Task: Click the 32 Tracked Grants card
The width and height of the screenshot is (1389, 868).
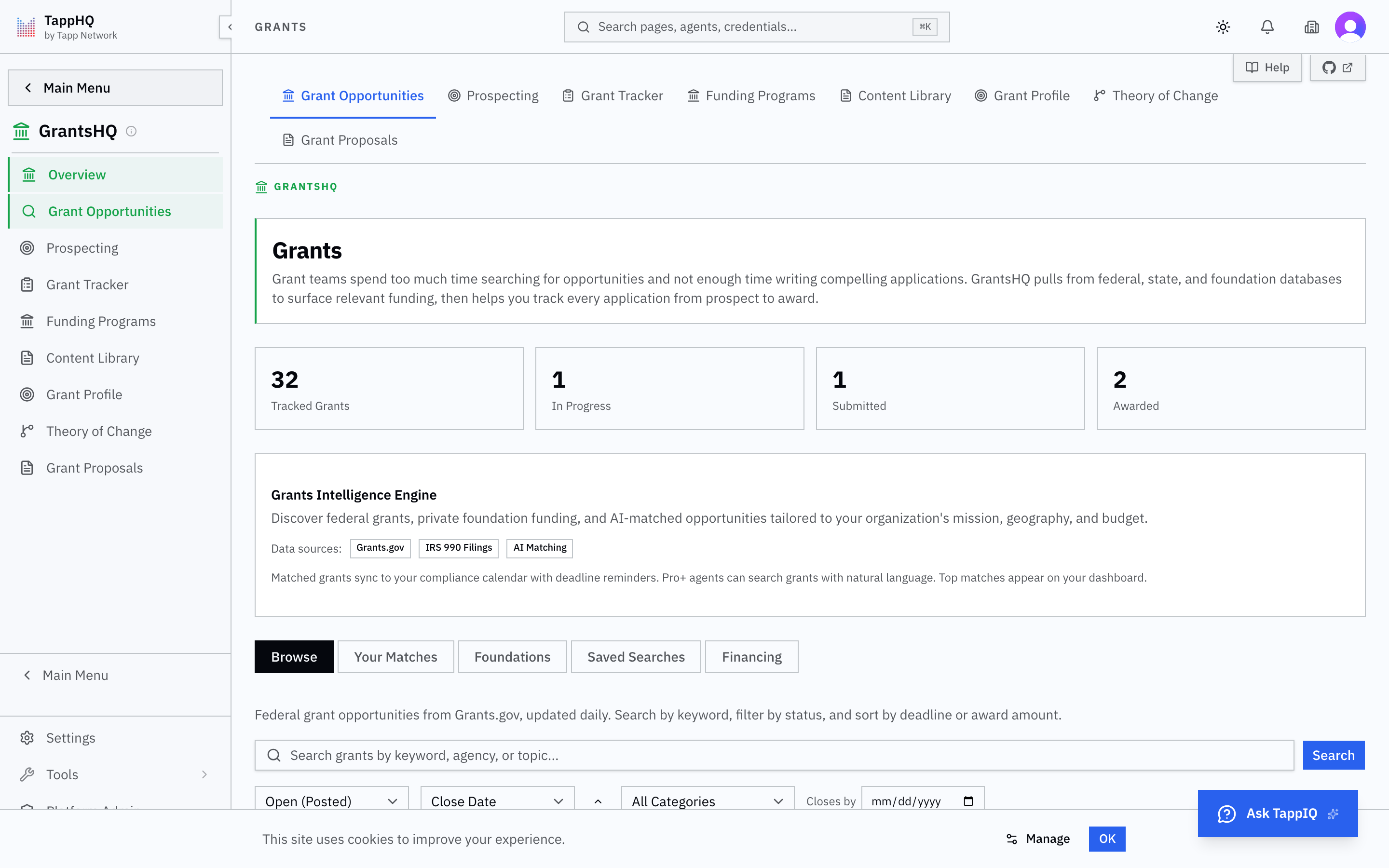Action: point(389,389)
